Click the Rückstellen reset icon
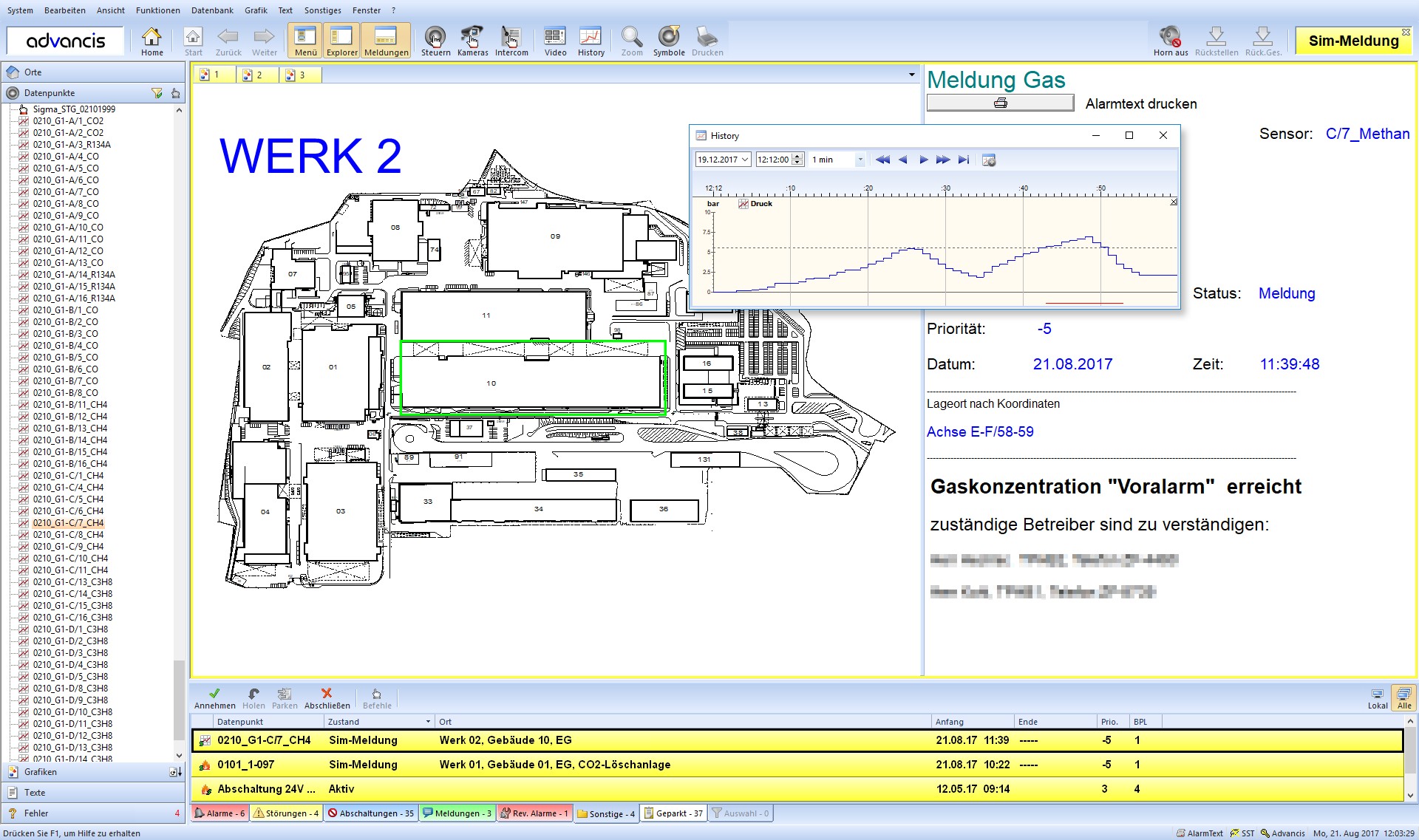This screenshot has height=840, width=1419. 1216,41
